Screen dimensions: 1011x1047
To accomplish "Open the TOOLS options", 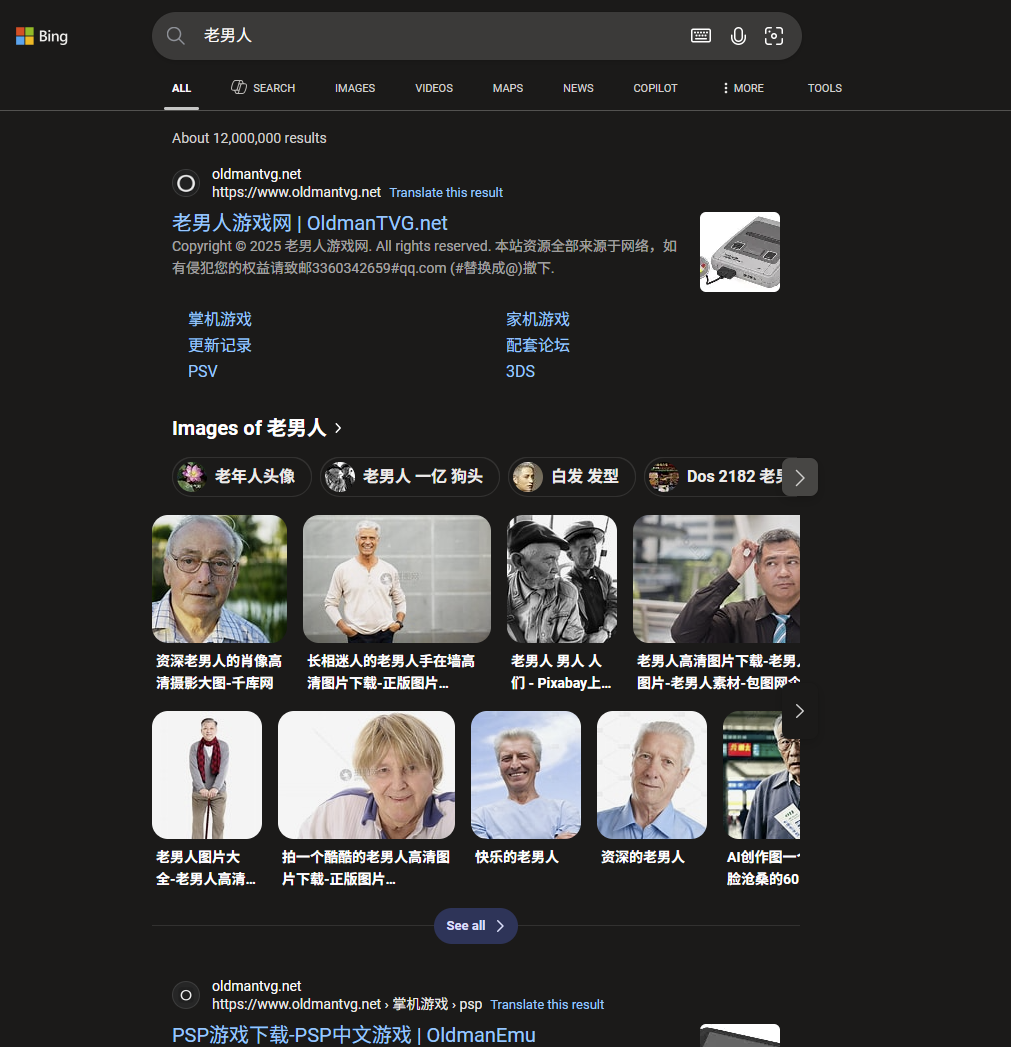I will [825, 88].
